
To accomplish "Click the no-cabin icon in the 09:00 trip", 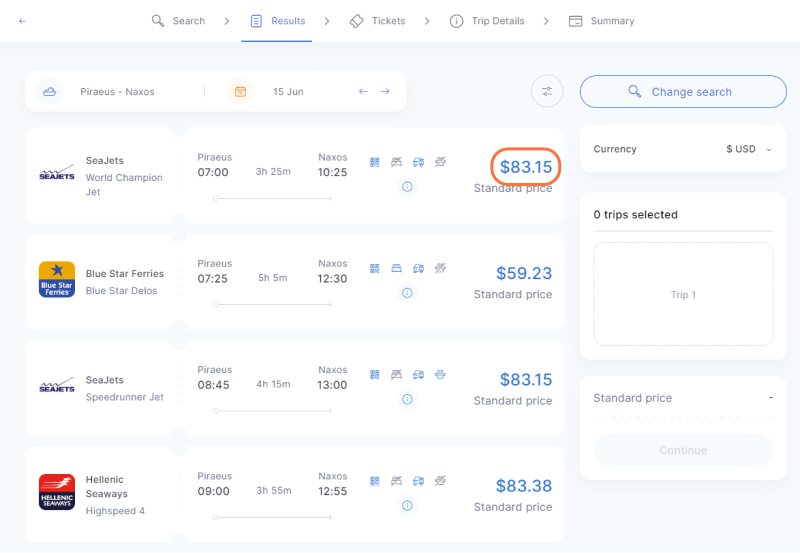I will coord(396,481).
